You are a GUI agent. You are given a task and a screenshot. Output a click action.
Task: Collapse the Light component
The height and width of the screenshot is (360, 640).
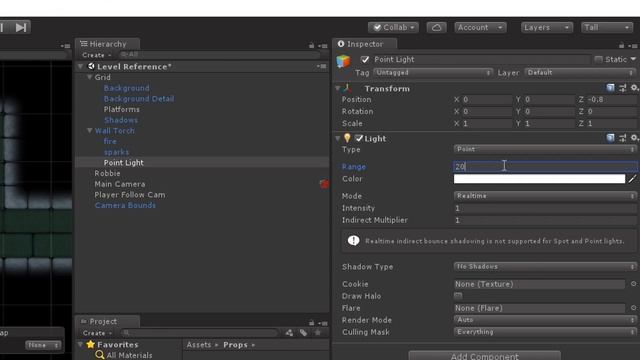[x=338, y=138]
